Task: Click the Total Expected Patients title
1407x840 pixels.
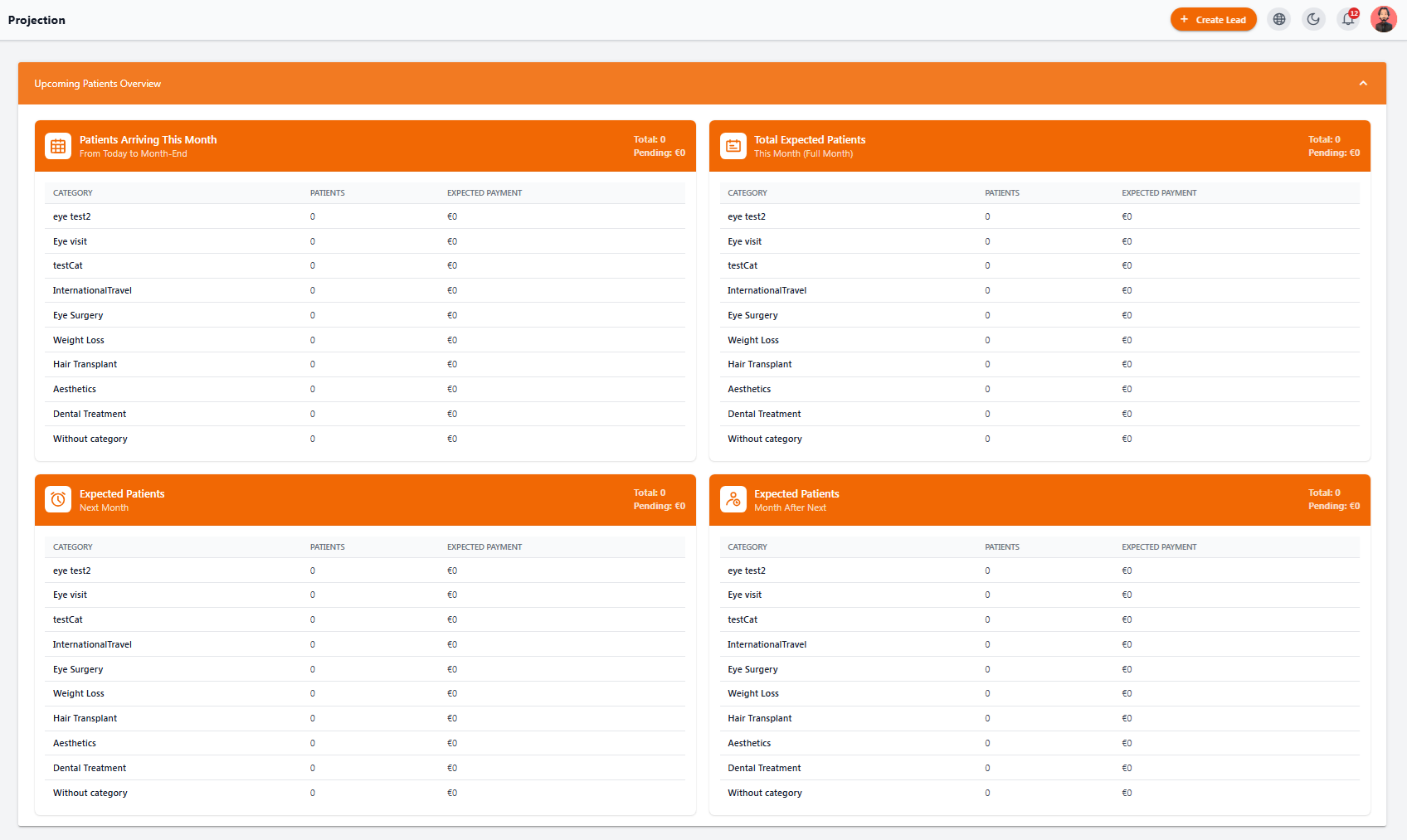Action: (x=810, y=140)
